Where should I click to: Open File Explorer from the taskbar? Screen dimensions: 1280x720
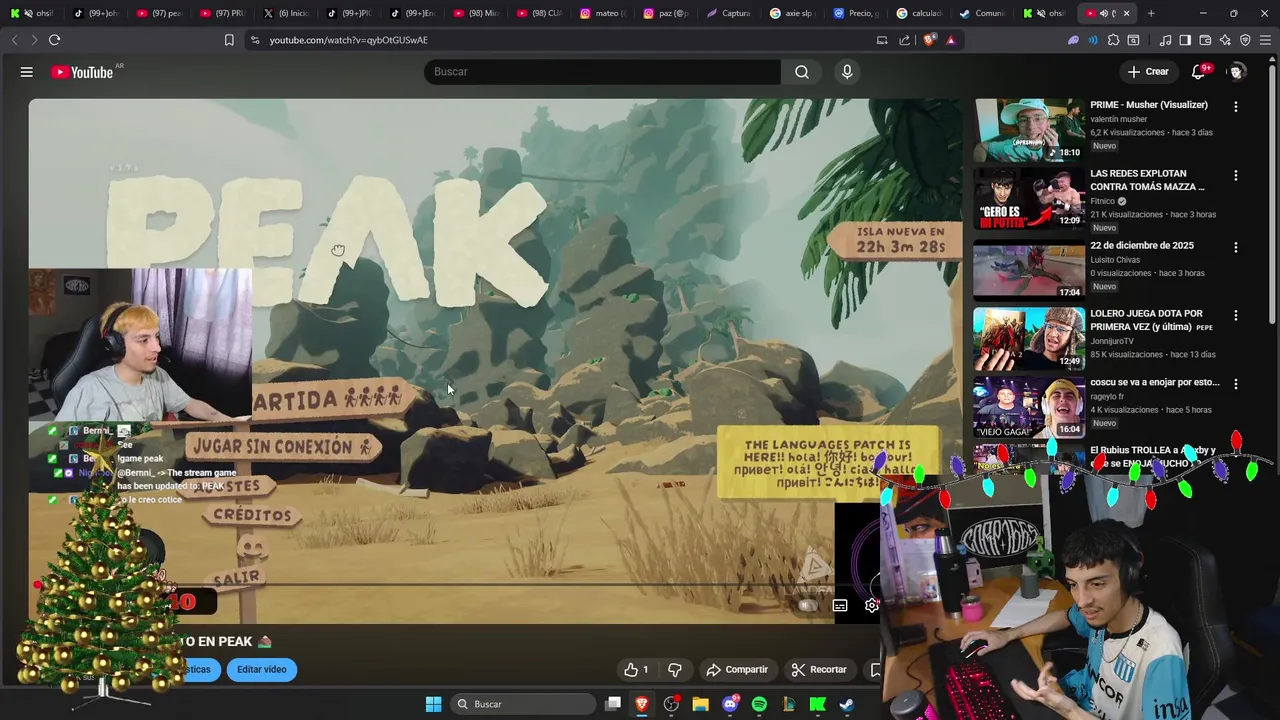tap(700, 704)
